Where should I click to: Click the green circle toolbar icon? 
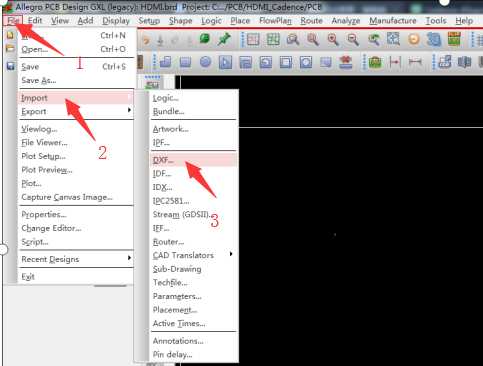click(x=205, y=39)
